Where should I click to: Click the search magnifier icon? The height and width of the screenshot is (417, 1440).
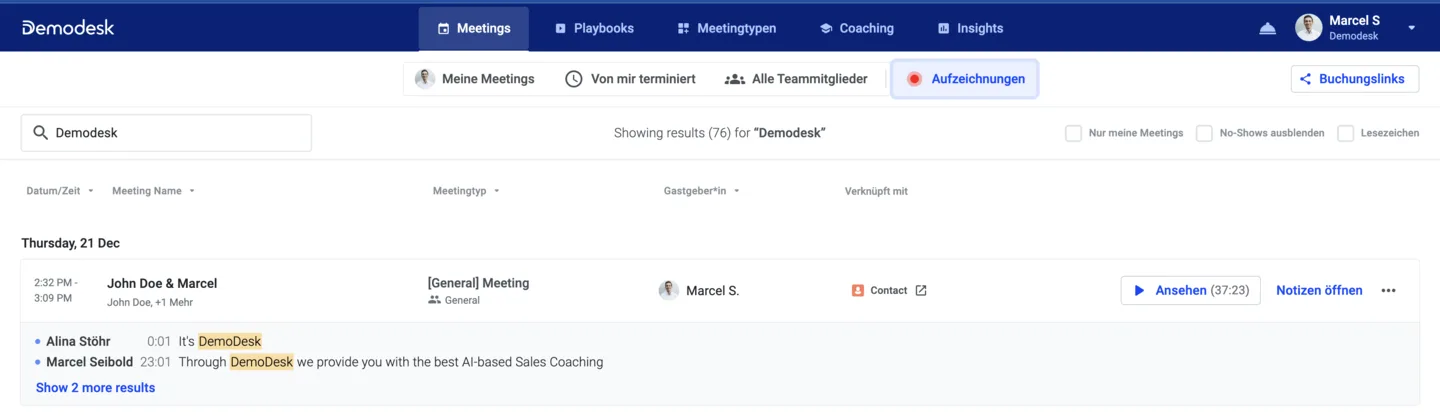(x=40, y=132)
